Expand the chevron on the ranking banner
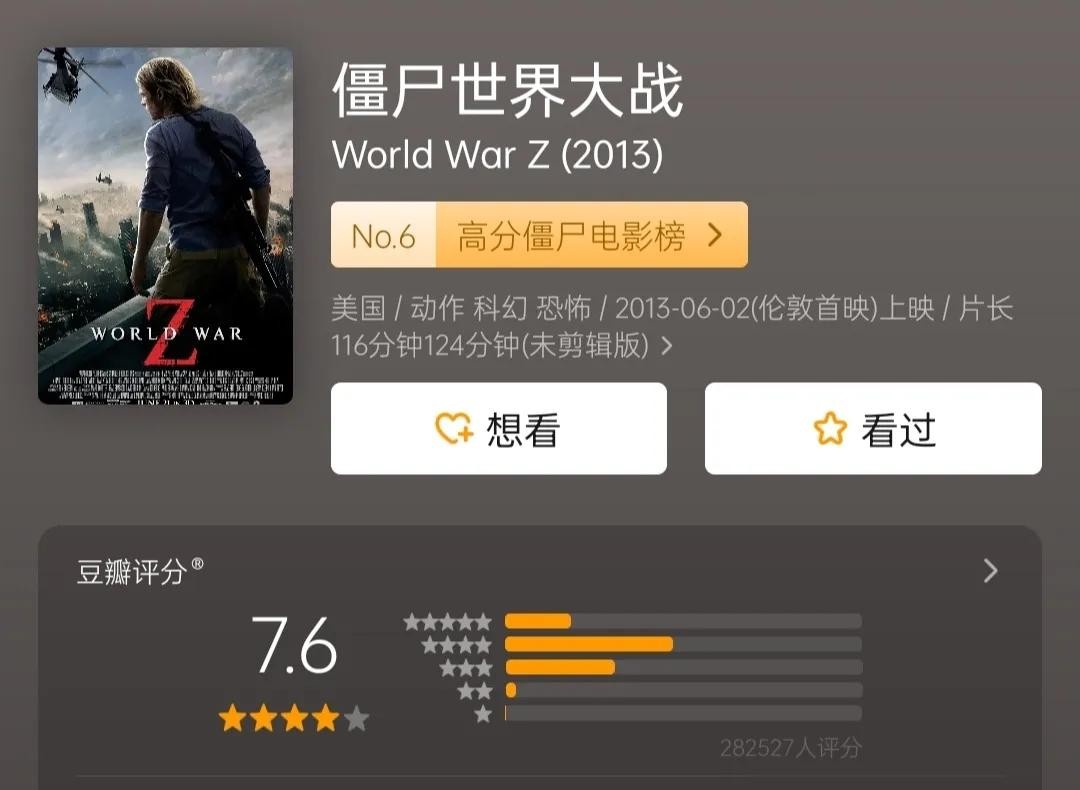The width and height of the screenshot is (1080, 790). (715, 236)
